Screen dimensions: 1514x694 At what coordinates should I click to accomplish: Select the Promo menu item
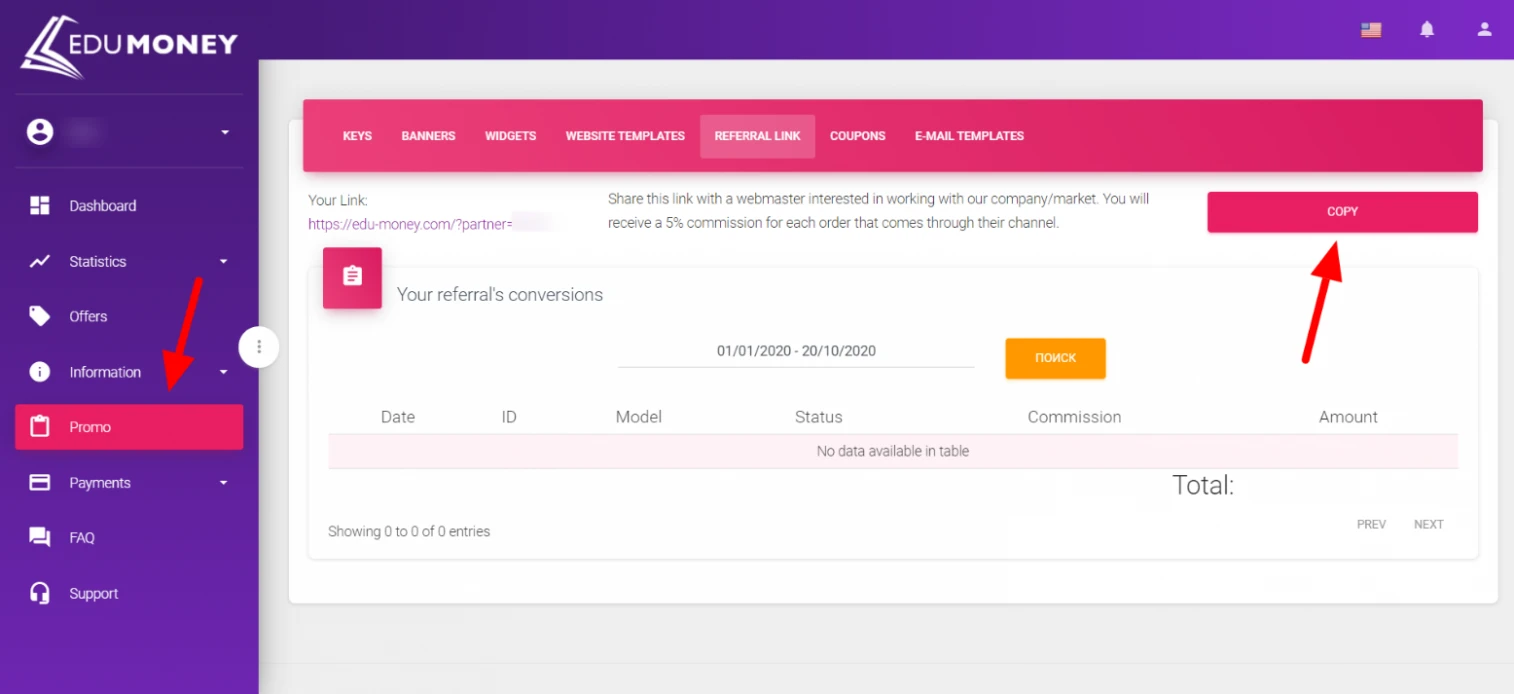click(x=129, y=427)
